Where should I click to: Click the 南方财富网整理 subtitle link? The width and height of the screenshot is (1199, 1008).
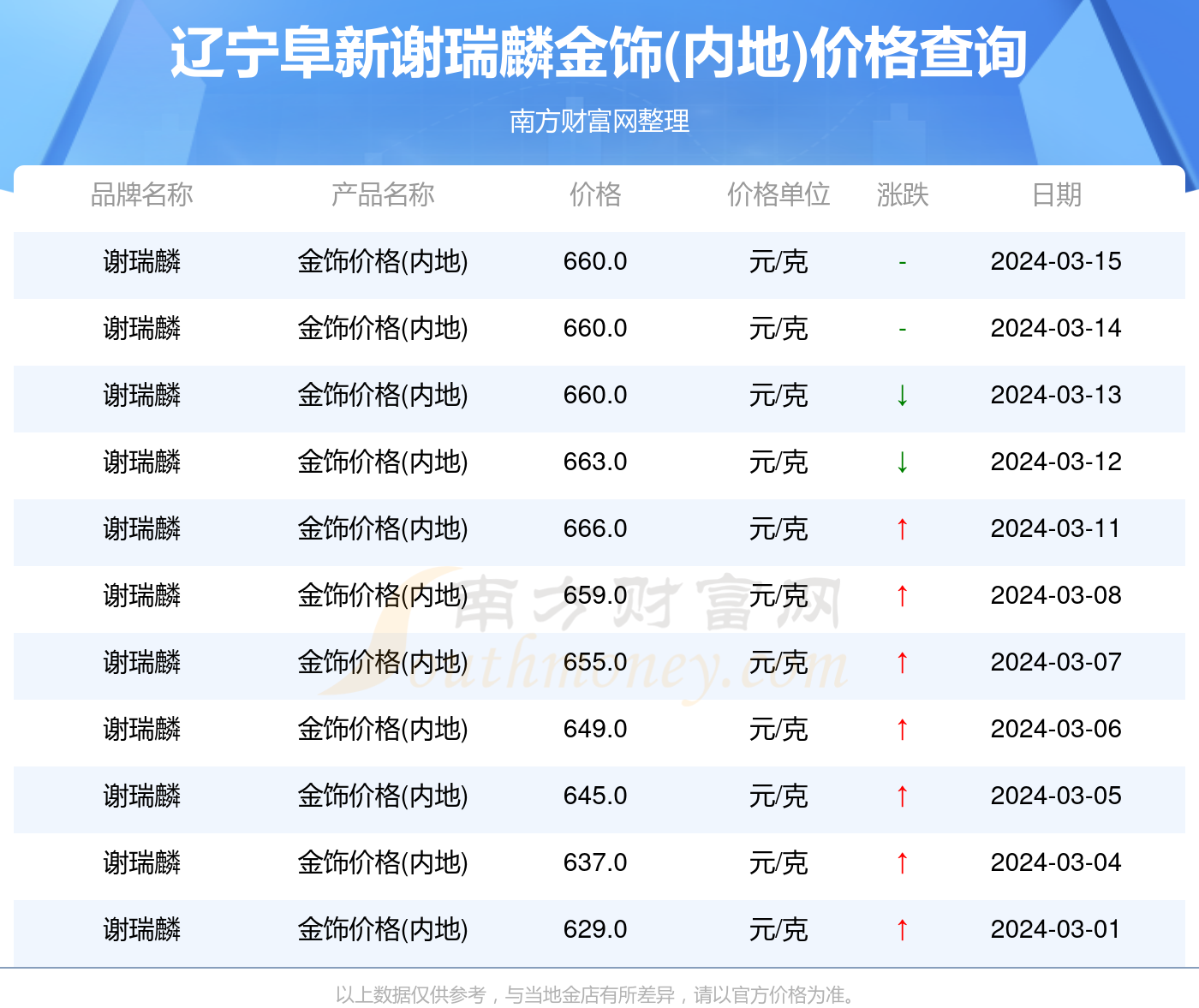tap(599, 122)
